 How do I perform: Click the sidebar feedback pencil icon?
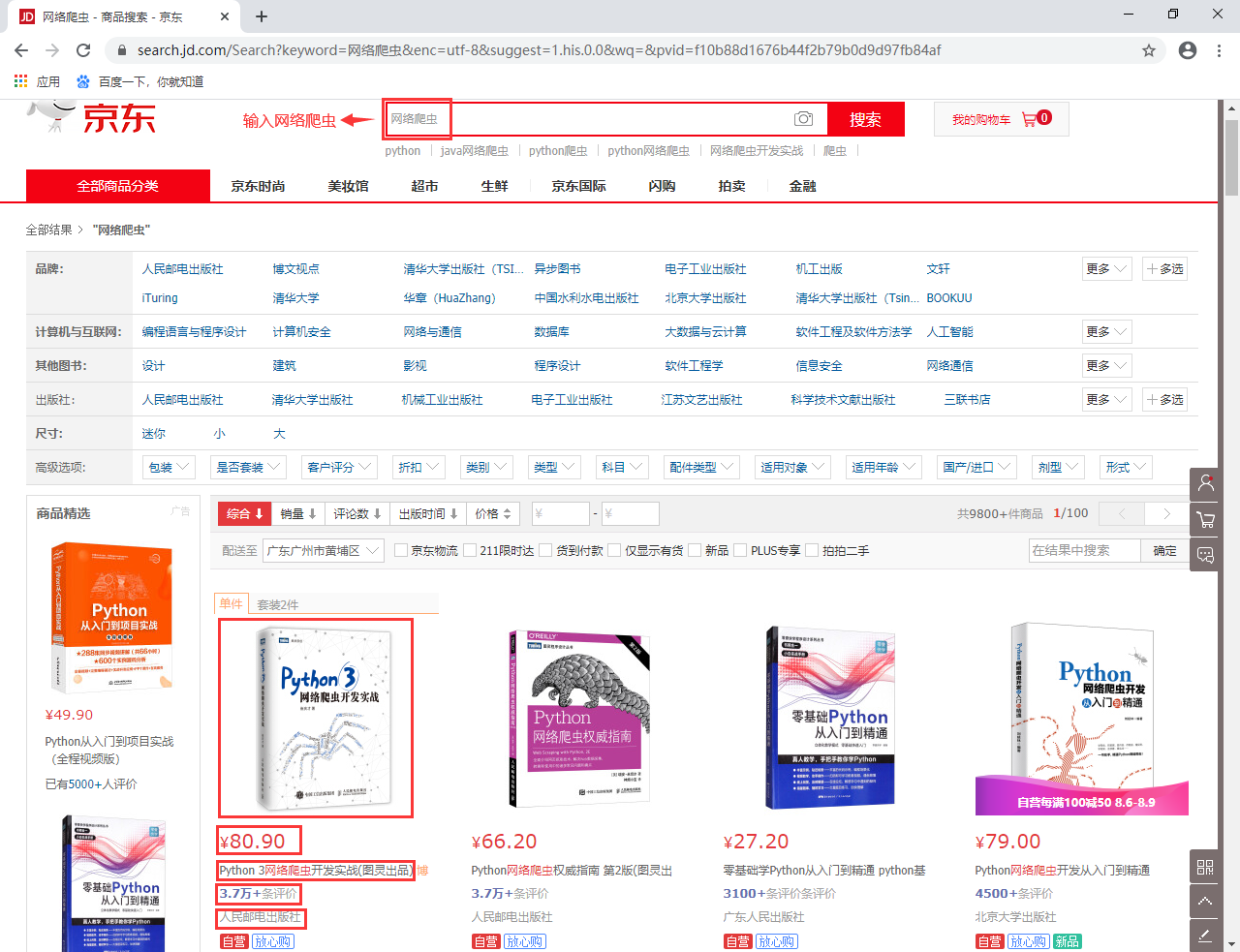1205,936
